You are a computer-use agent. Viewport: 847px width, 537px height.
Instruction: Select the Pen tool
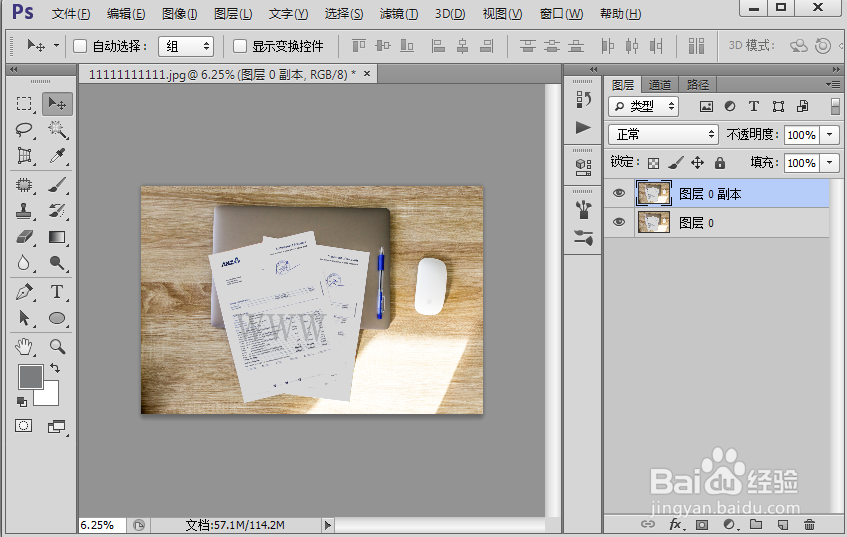pyautogui.click(x=24, y=292)
